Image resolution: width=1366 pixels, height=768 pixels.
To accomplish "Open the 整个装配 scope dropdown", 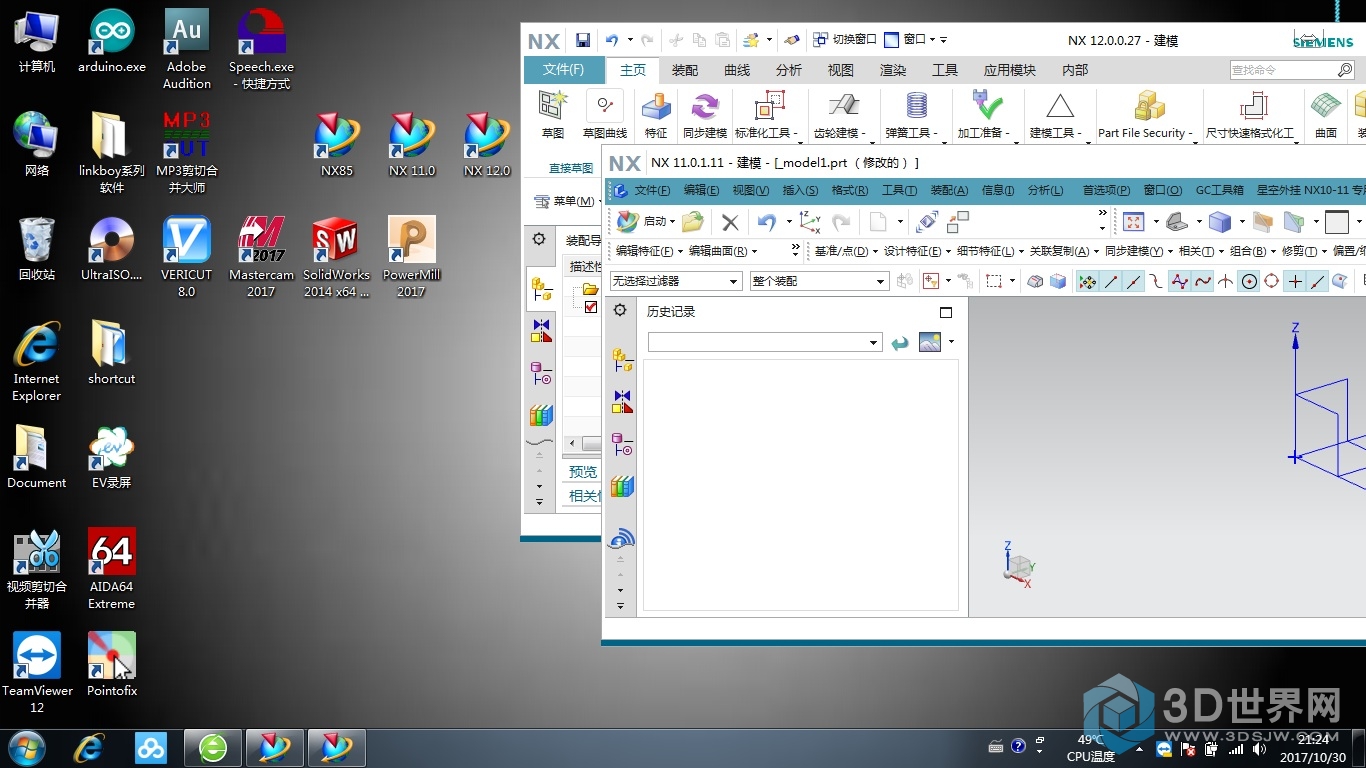I will [x=819, y=282].
